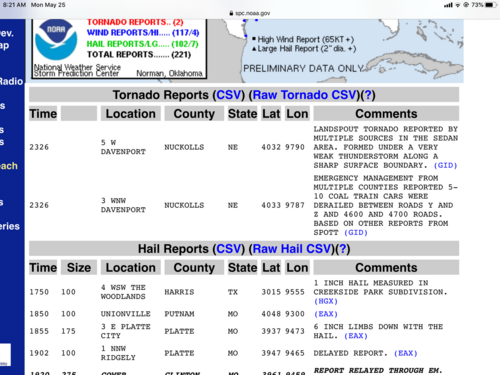Select the yellow highlighted sidebar menu item
Image resolution: width=500 pixels, height=375 pixels.
pyautogui.click(x=9, y=166)
